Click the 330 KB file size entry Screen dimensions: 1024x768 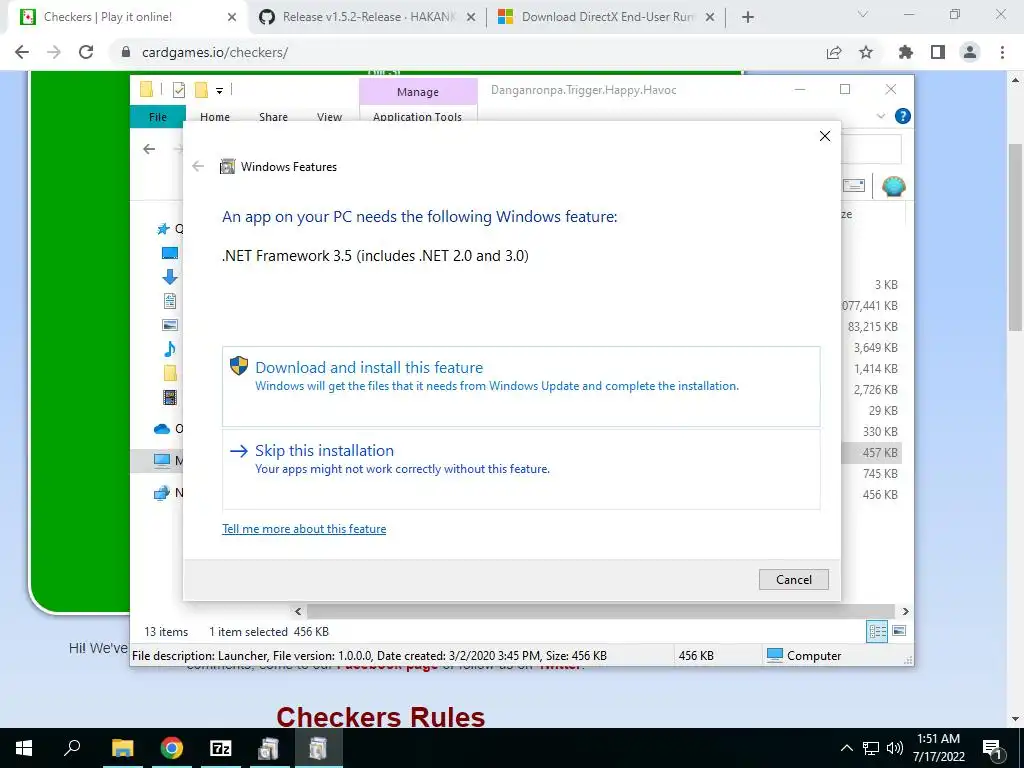(880, 432)
